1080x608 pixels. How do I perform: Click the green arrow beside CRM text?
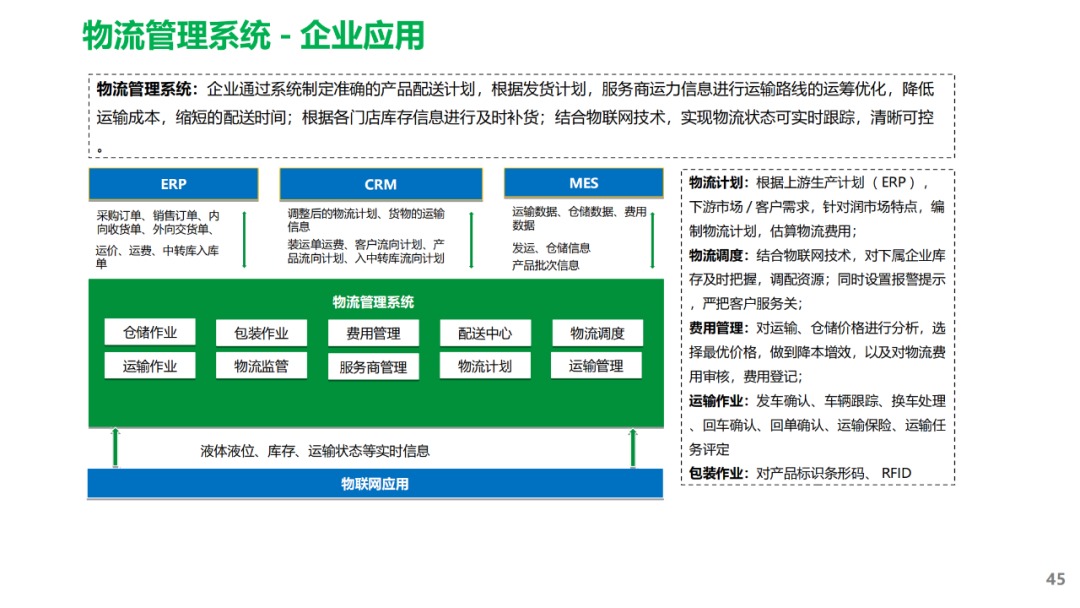[471, 240]
